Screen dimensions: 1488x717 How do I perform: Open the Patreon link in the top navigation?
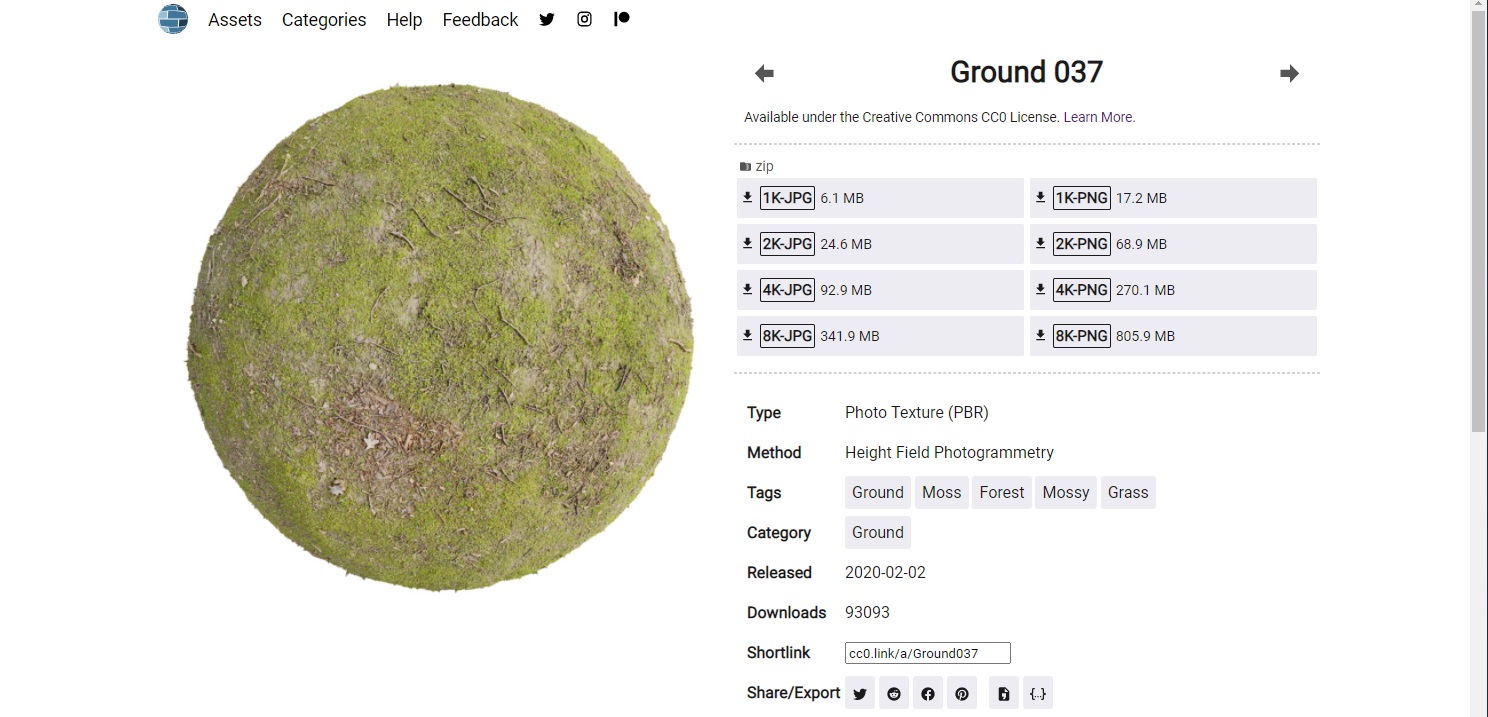[622, 19]
